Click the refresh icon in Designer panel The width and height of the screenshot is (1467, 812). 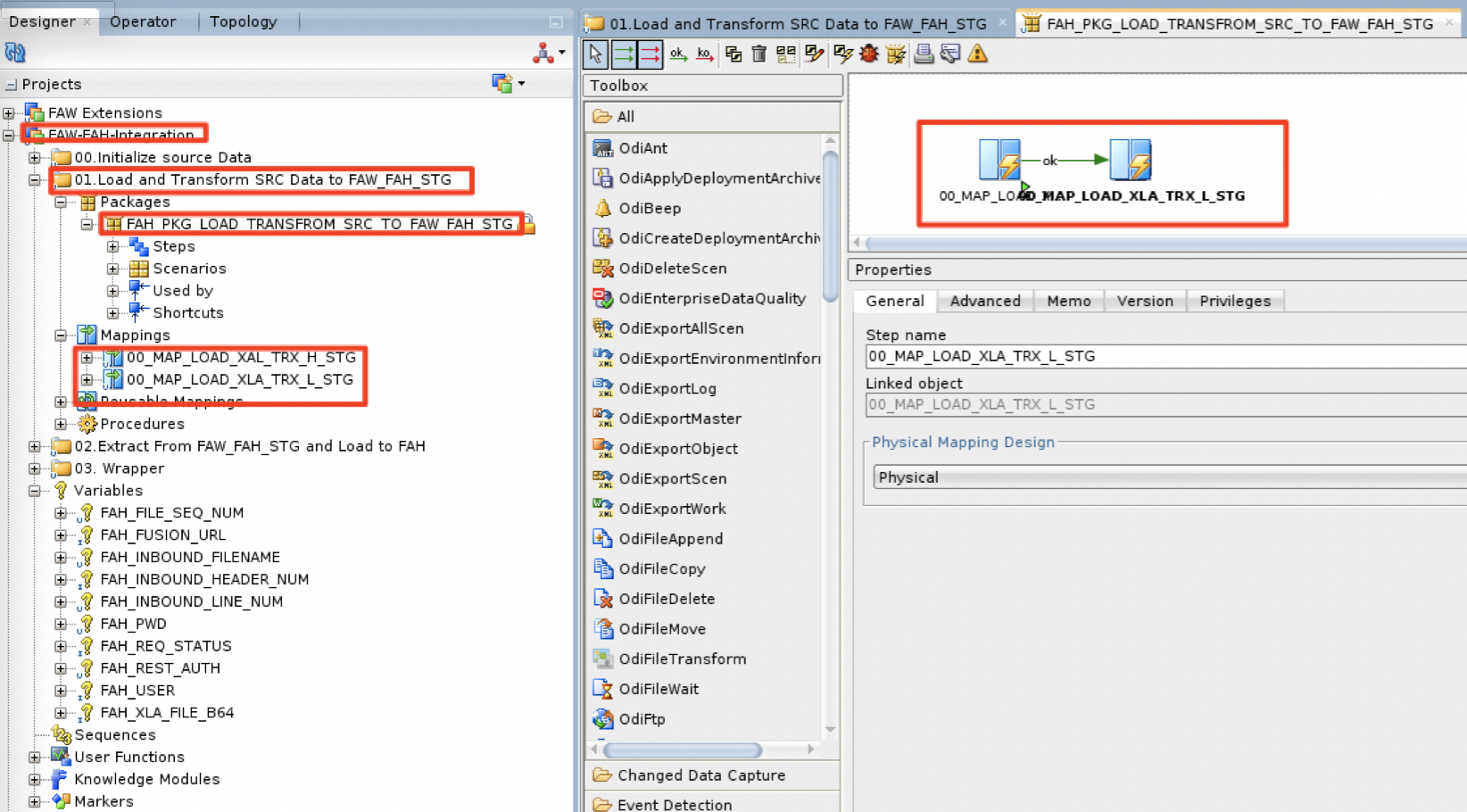[x=15, y=54]
